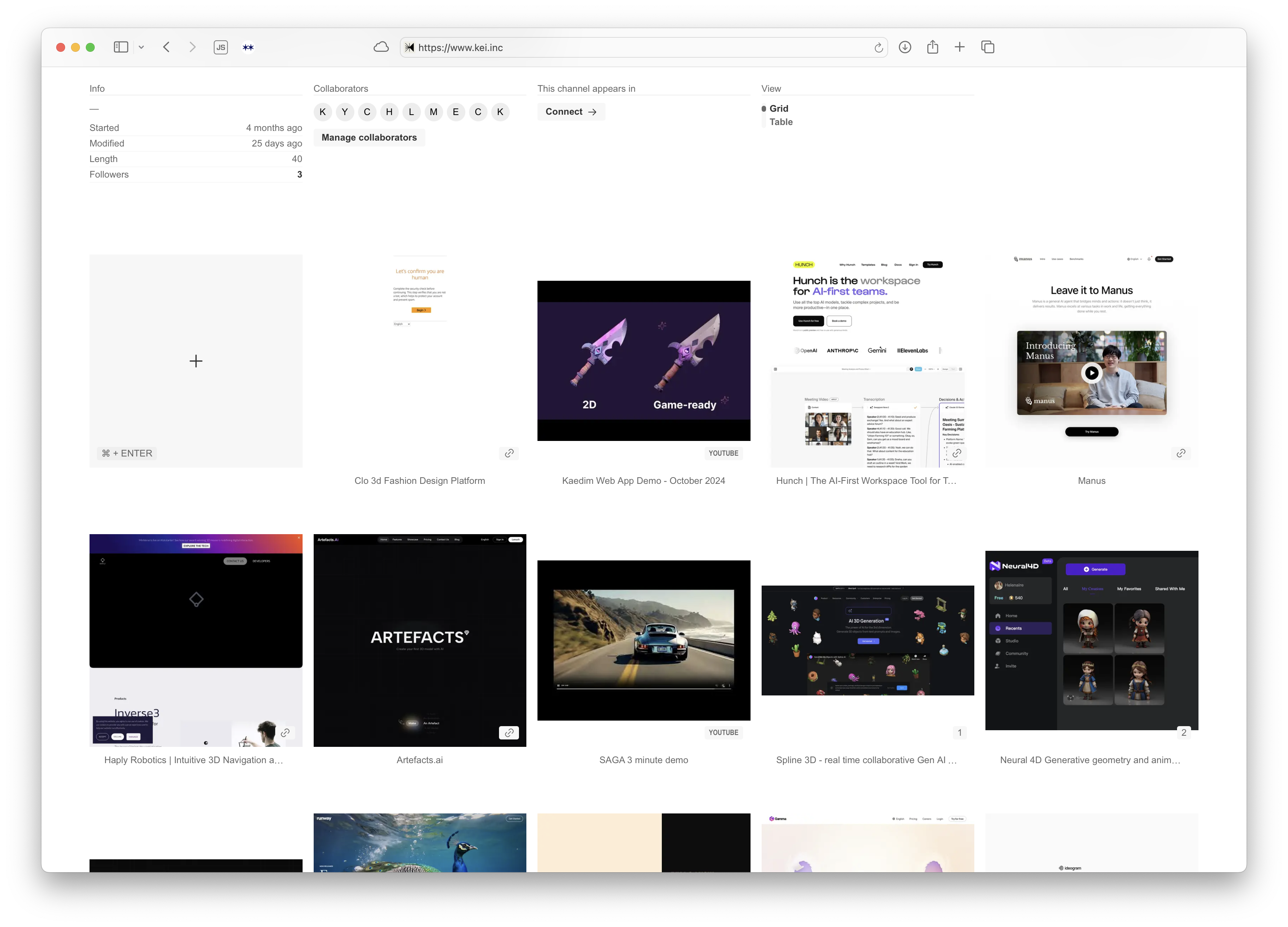Open the Neural 4D block thumbnail
Image resolution: width=1288 pixels, height=927 pixels.
click(x=1092, y=640)
